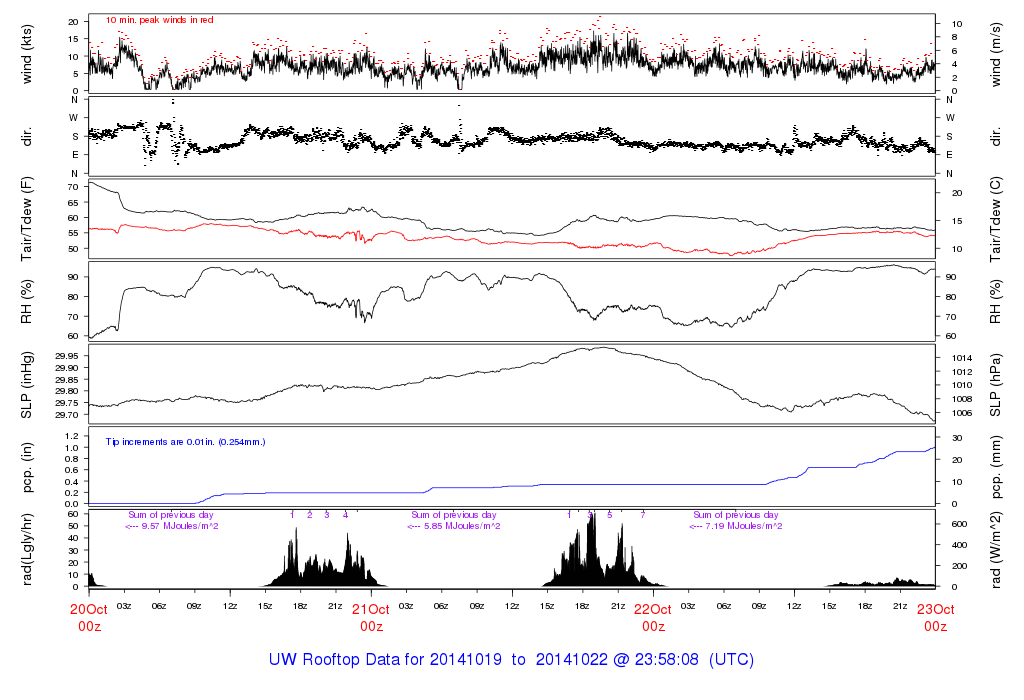Image resolution: width=1024 pixels, height=700 pixels.
Task: Select the 'wind (m/s)' axis label
Action: (x=996, y=55)
